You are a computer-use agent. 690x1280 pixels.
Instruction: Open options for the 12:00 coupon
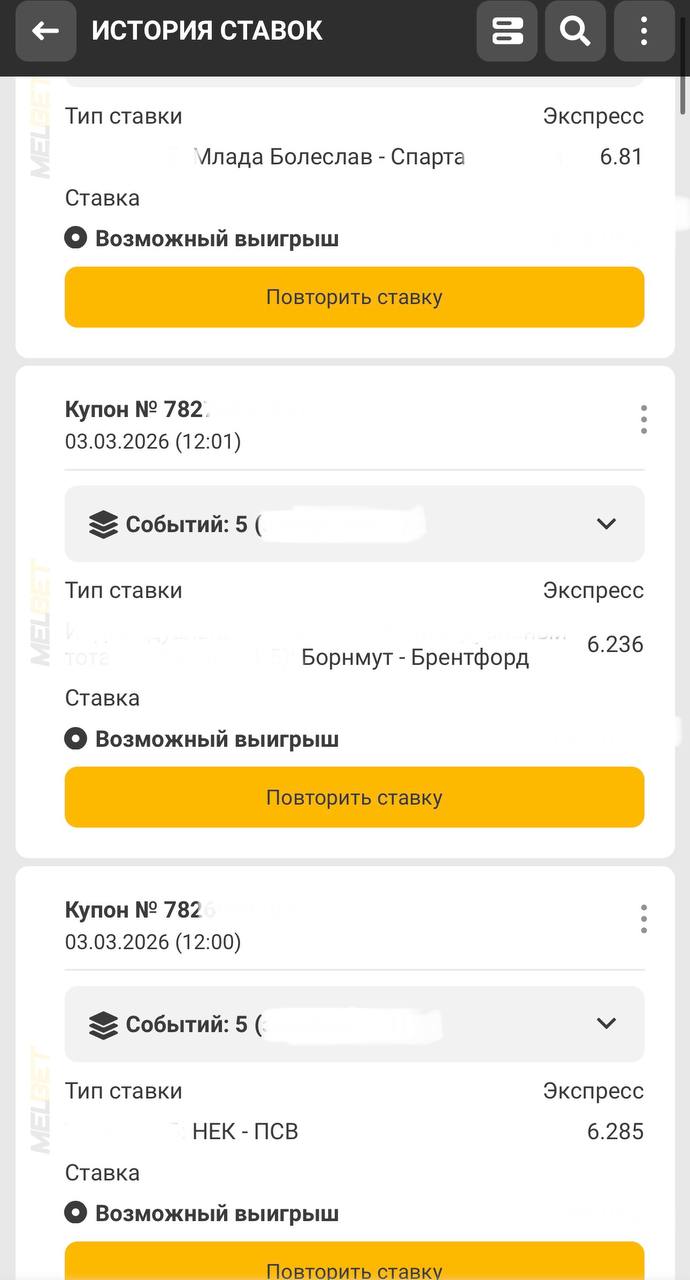click(643, 919)
